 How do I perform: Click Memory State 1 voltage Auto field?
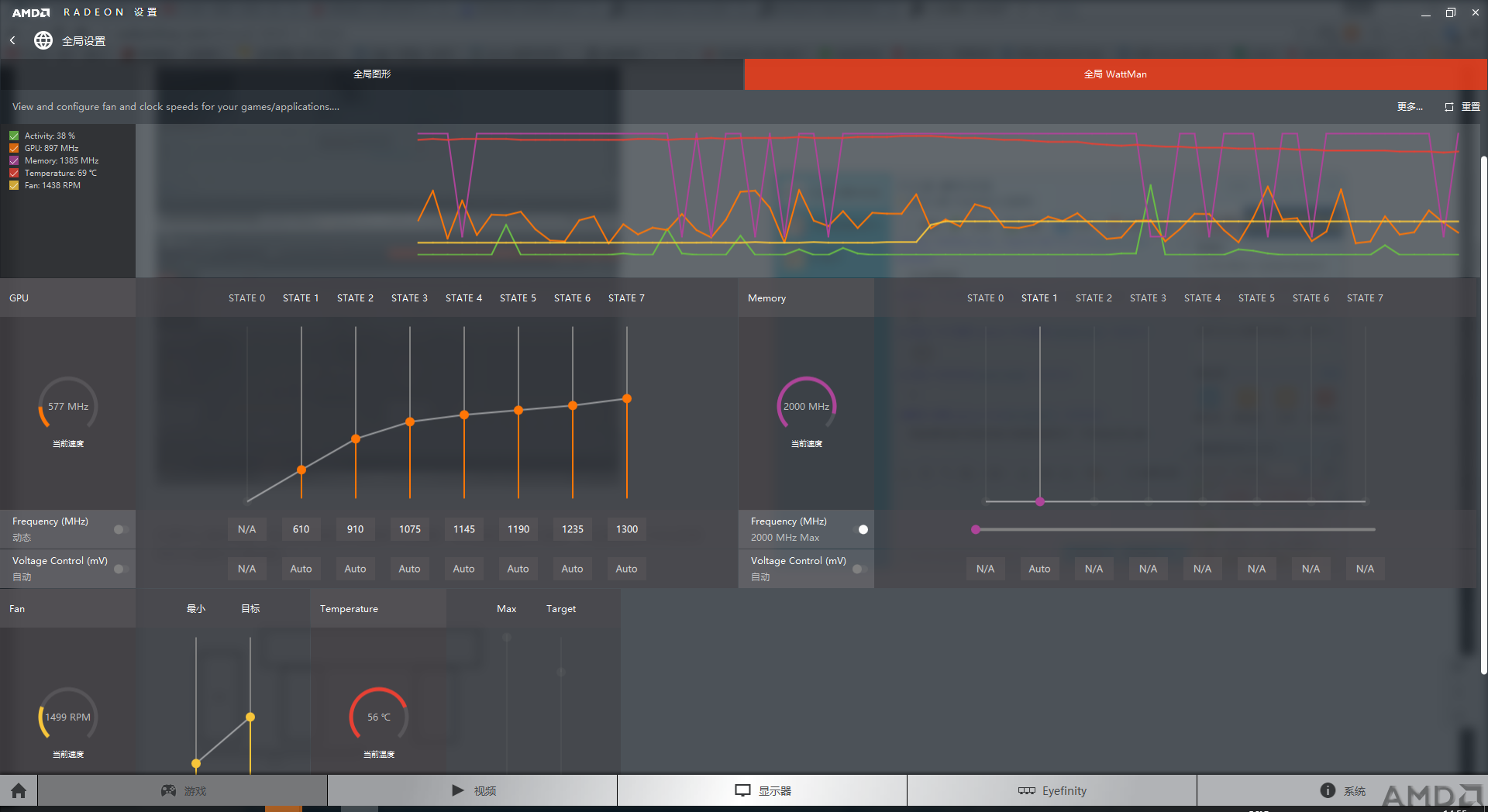[x=1039, y=569]
